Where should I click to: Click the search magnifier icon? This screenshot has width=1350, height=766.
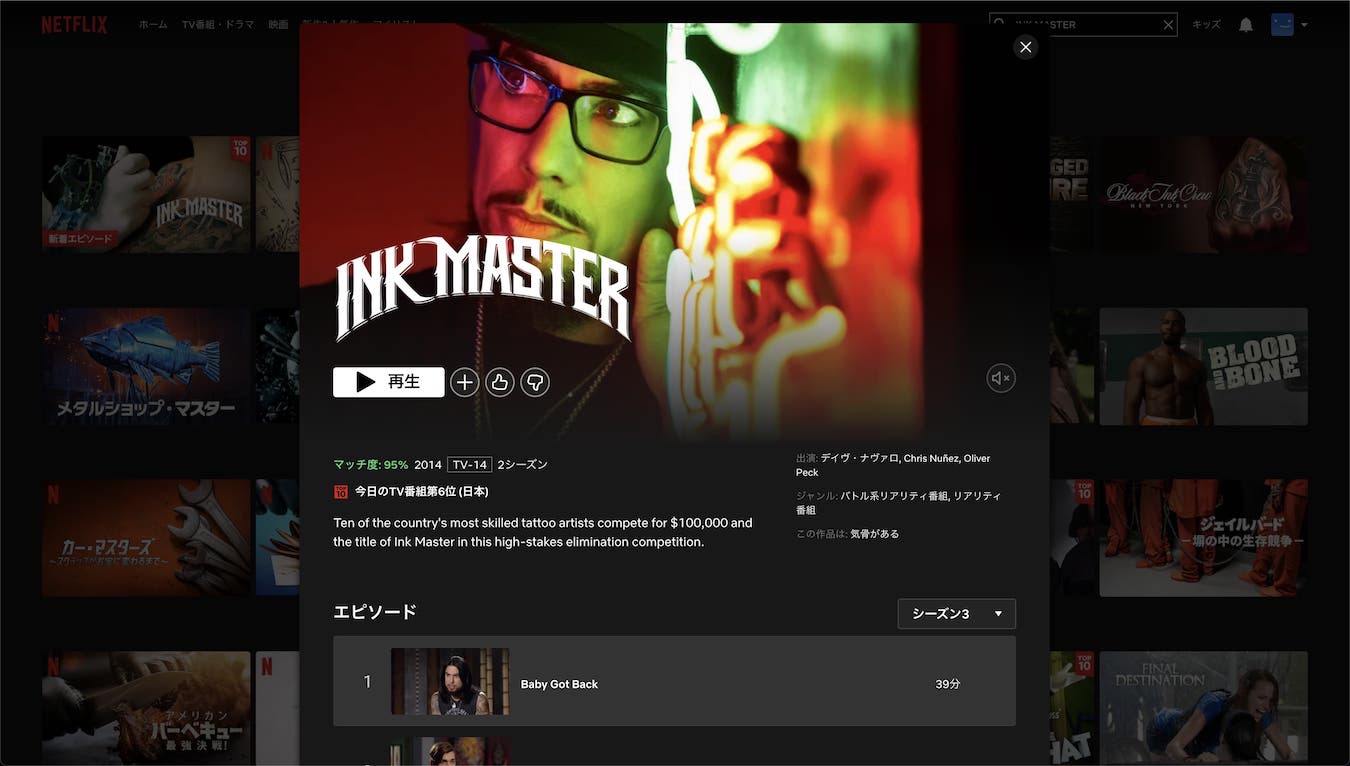coord(1000,22)
